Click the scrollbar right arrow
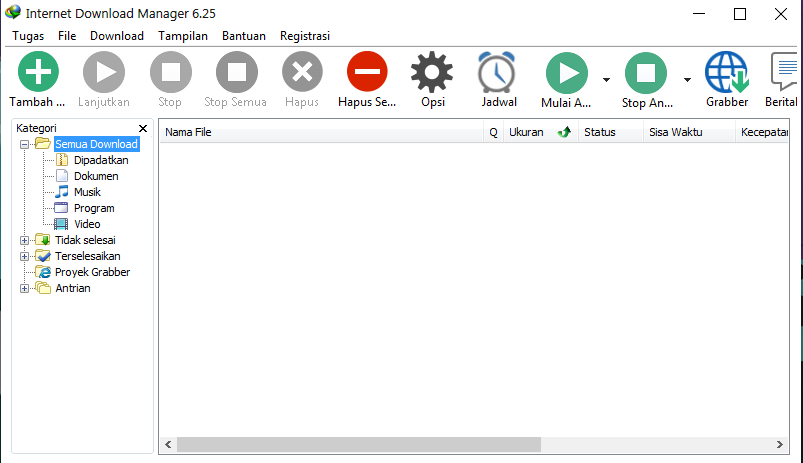The image size is (803, 463). point(779,445)
